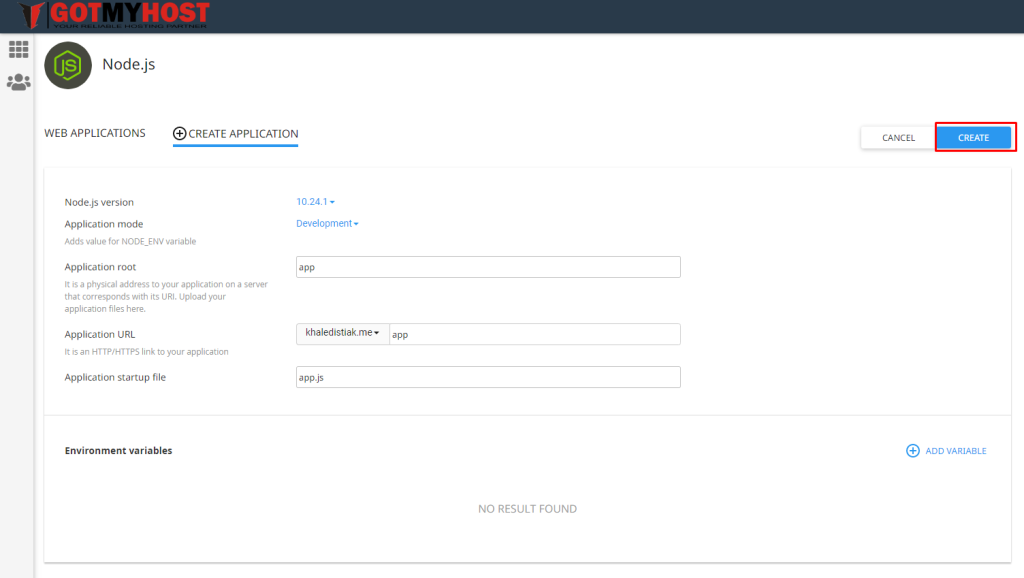Switch to the Web Applications tab
Screen dimensions: 1024x578
coord(95,133)
